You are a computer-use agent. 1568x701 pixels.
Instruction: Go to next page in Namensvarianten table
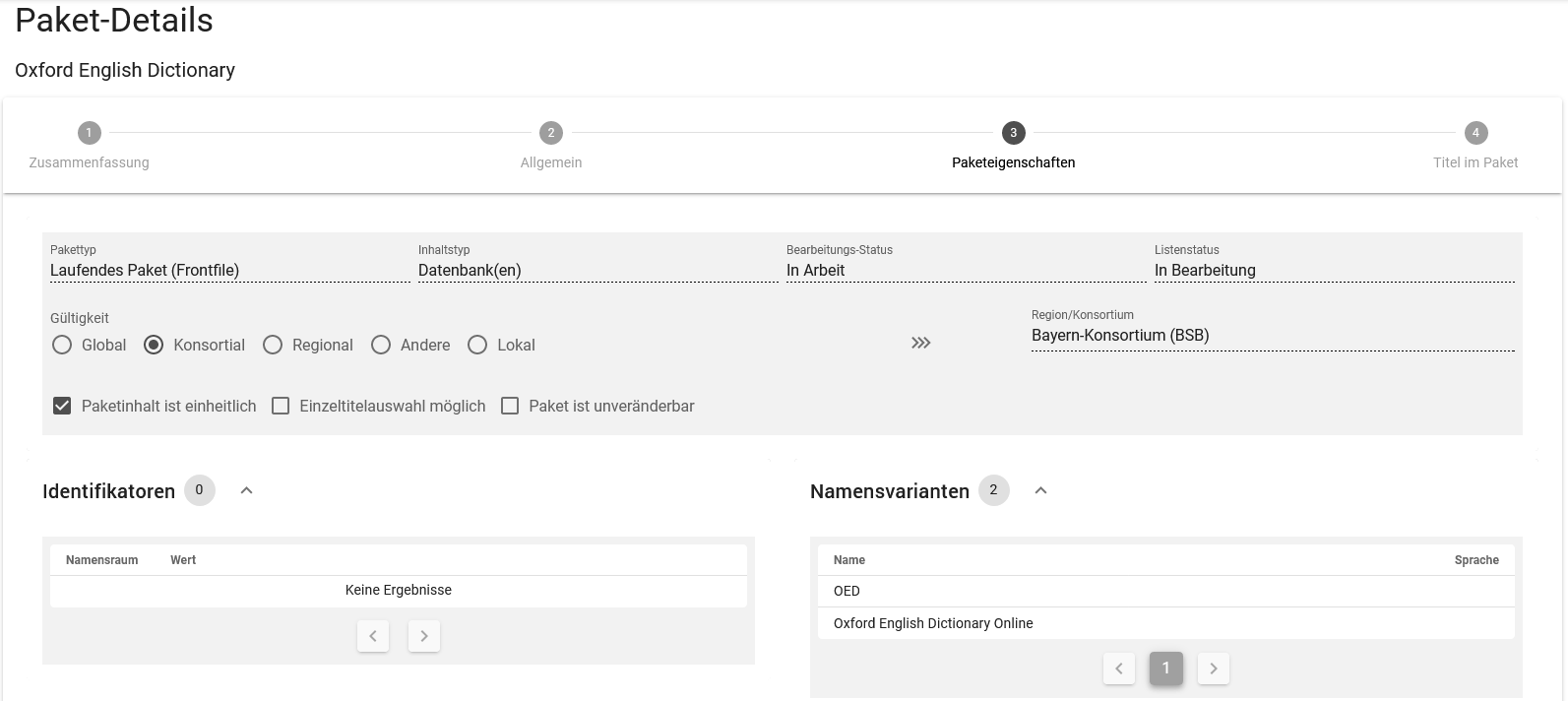[1214, 669]
